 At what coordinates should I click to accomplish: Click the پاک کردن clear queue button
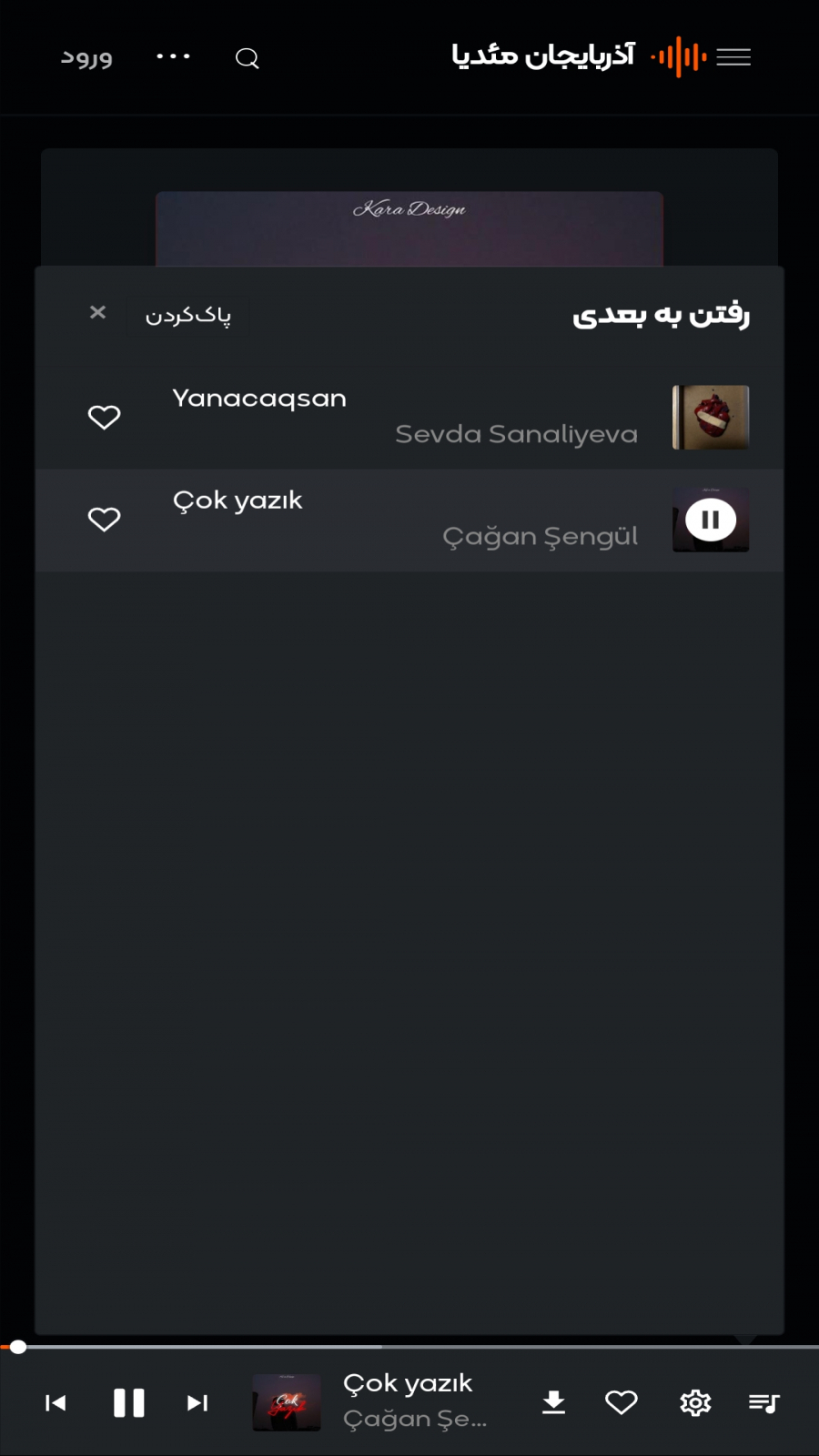pos(188,316)
